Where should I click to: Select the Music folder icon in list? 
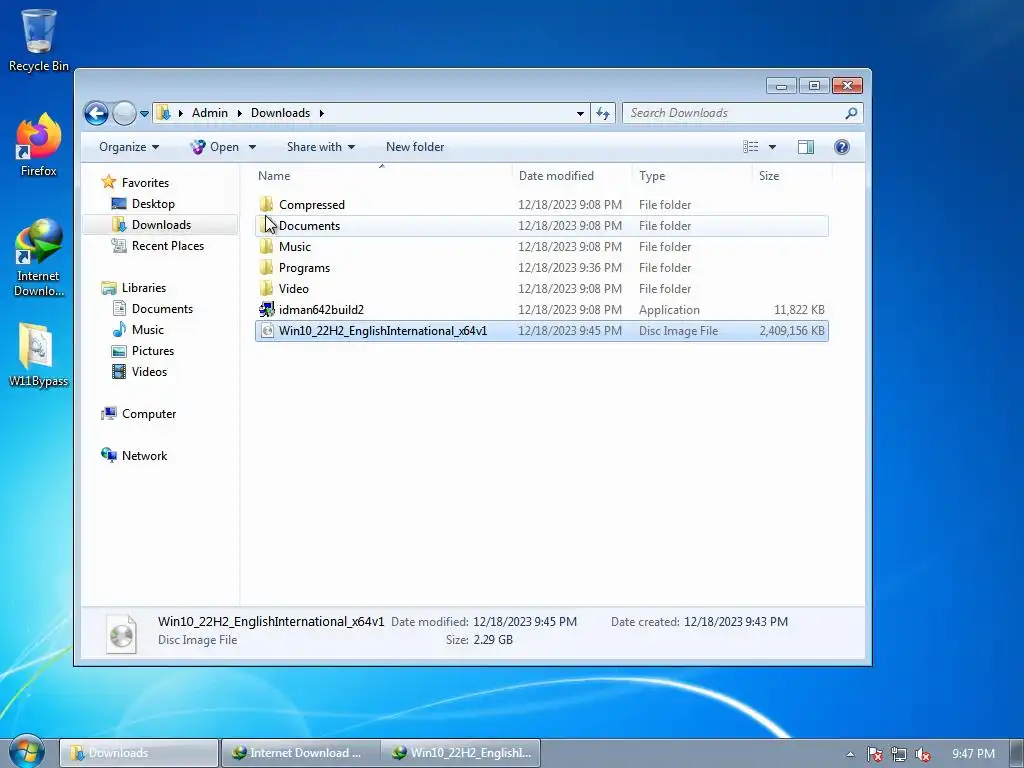tap(266, 246)
